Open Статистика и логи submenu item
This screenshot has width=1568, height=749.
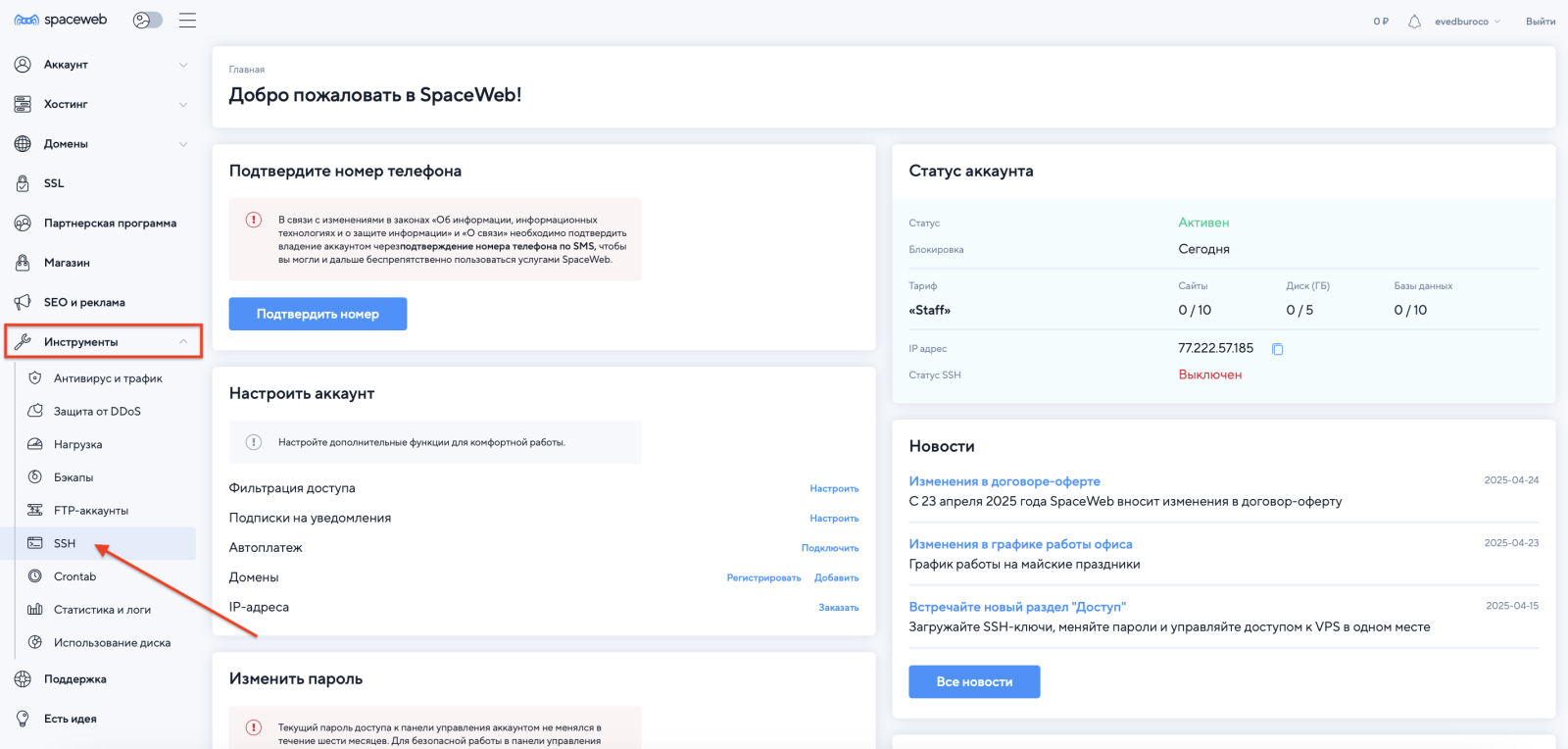102,610
